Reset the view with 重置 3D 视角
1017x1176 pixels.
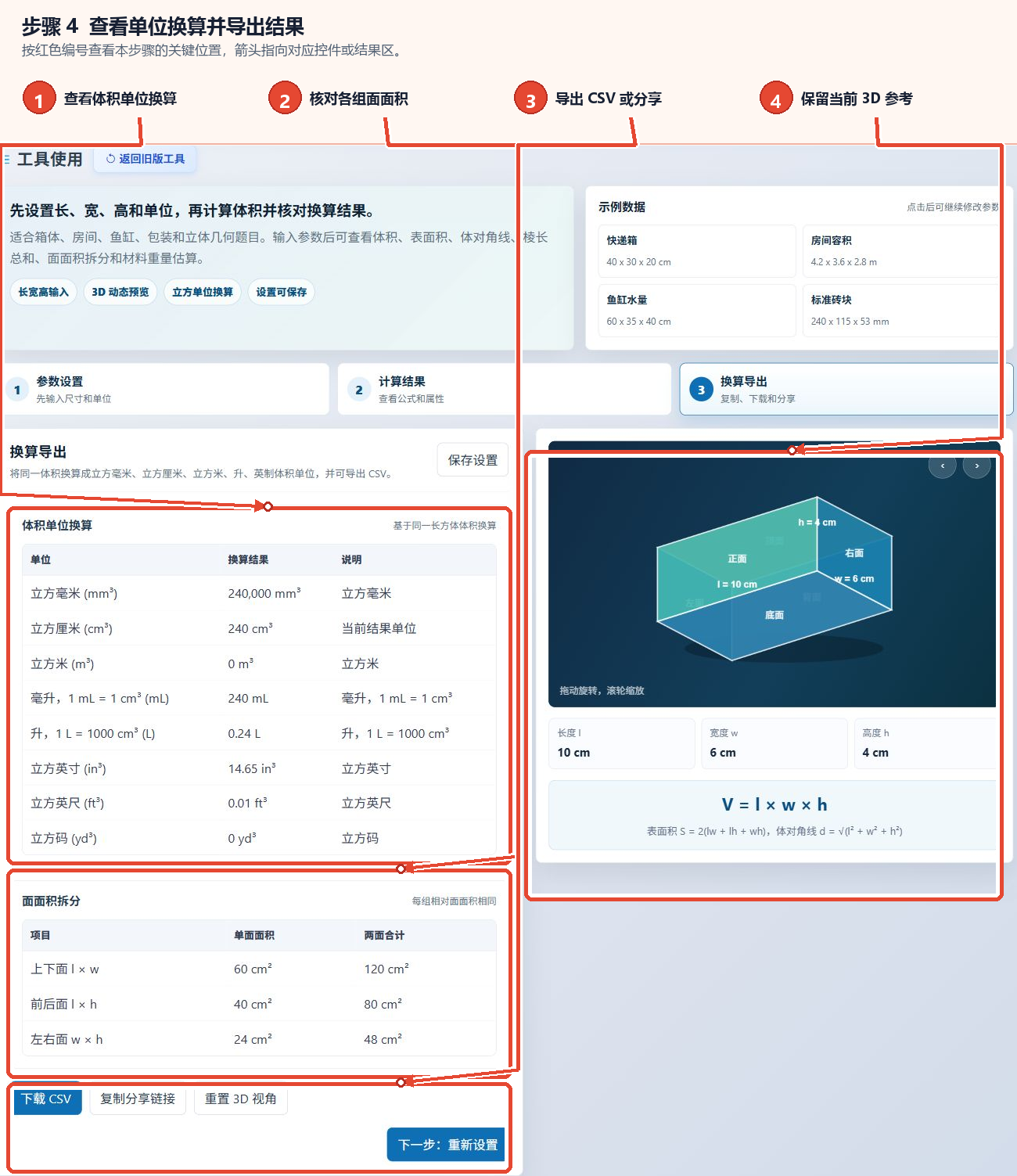pos(241,1099)
